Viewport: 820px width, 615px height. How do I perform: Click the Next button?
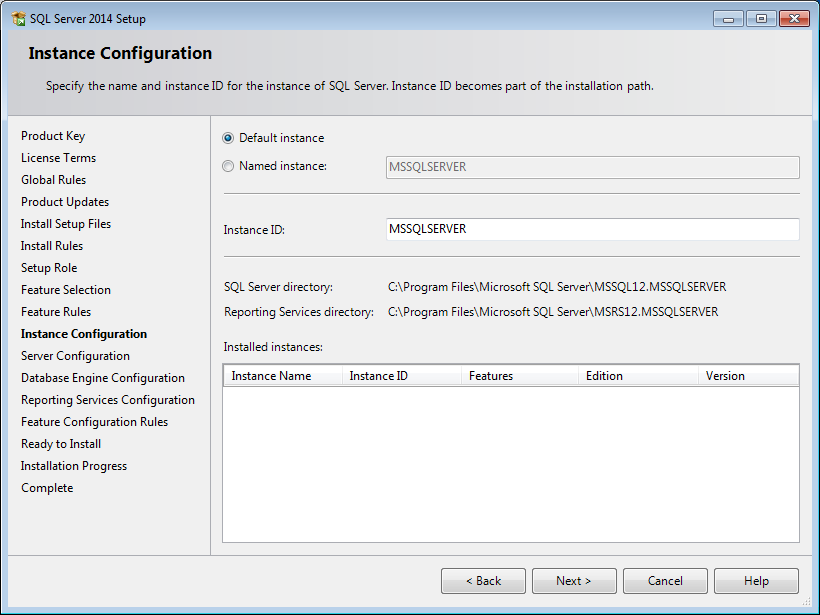574,581
